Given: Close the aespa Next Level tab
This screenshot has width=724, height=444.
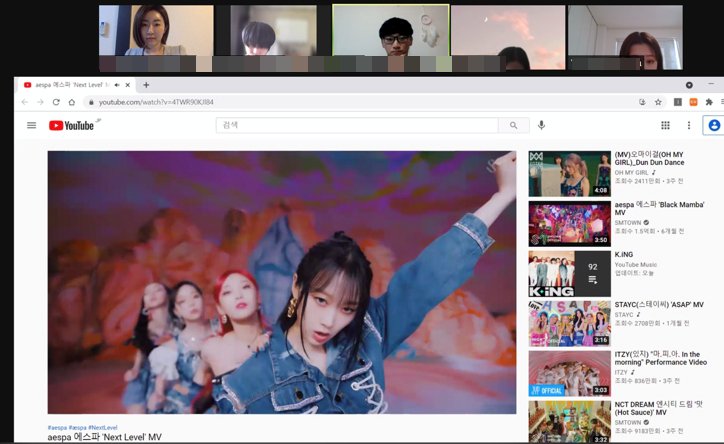Looking at the screenshot, I should click(x=127, y=85).
